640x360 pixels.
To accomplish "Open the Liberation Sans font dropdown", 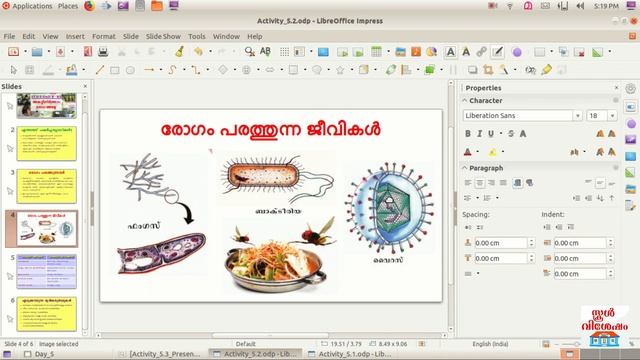I will (577, 116).
